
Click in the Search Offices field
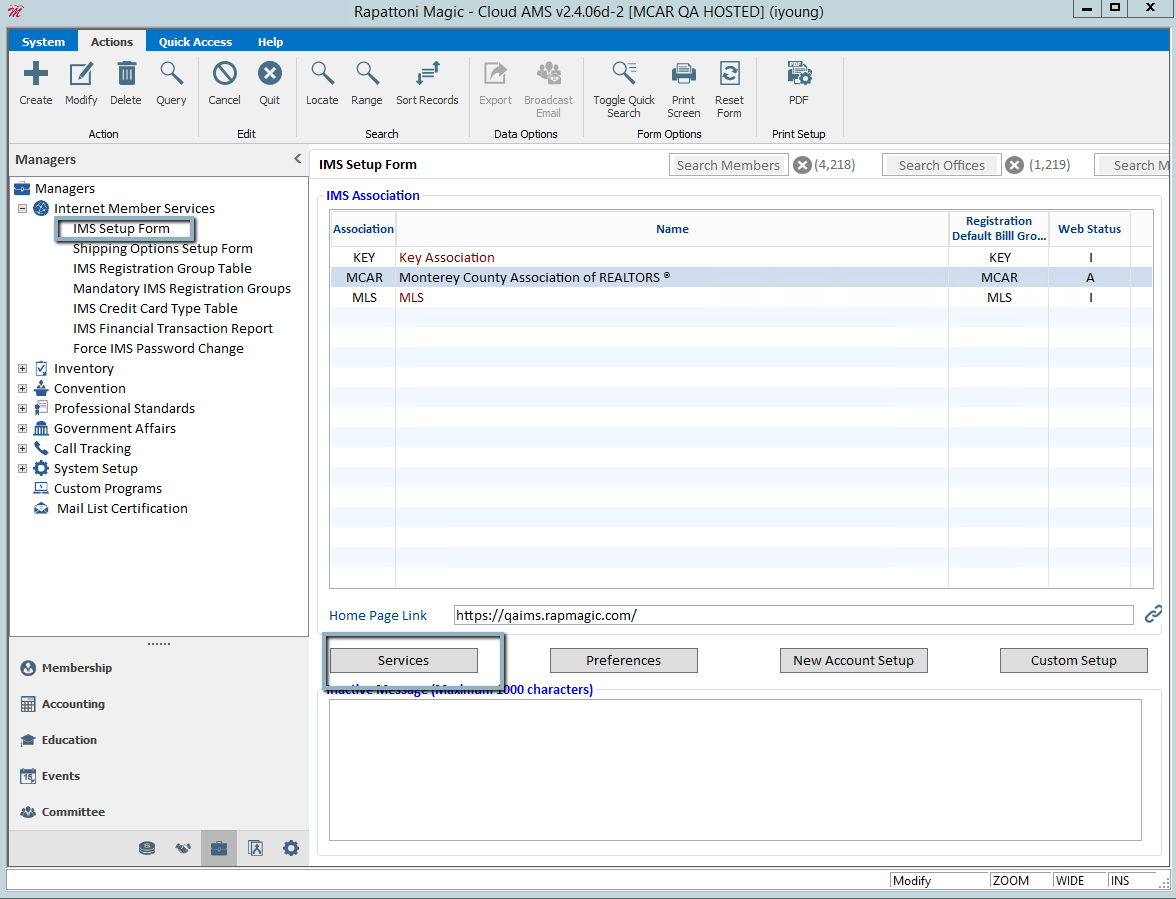pyautogui.click(x=941, y=165)
